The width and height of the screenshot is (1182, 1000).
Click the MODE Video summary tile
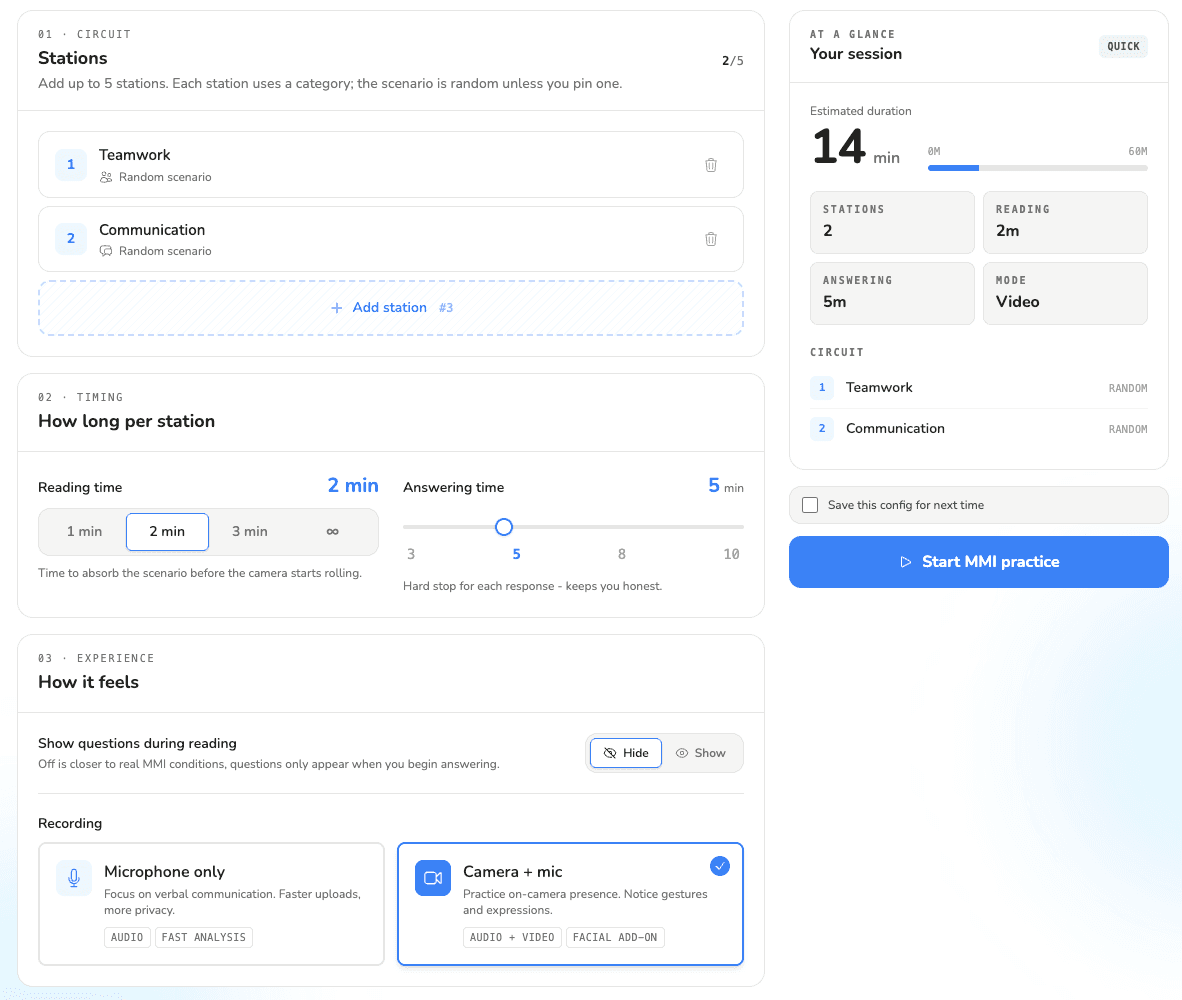[x=1065, y=293]
